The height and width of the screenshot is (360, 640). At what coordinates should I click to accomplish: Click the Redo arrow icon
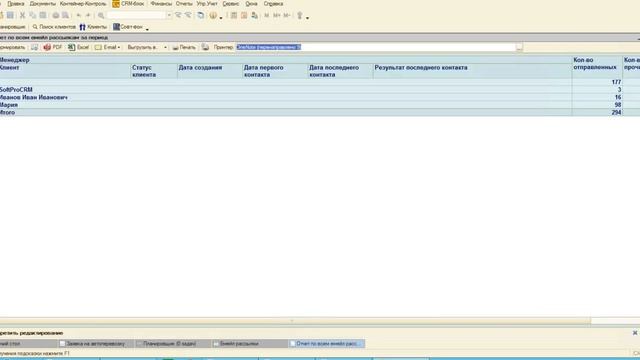click(x=88, y=16)
